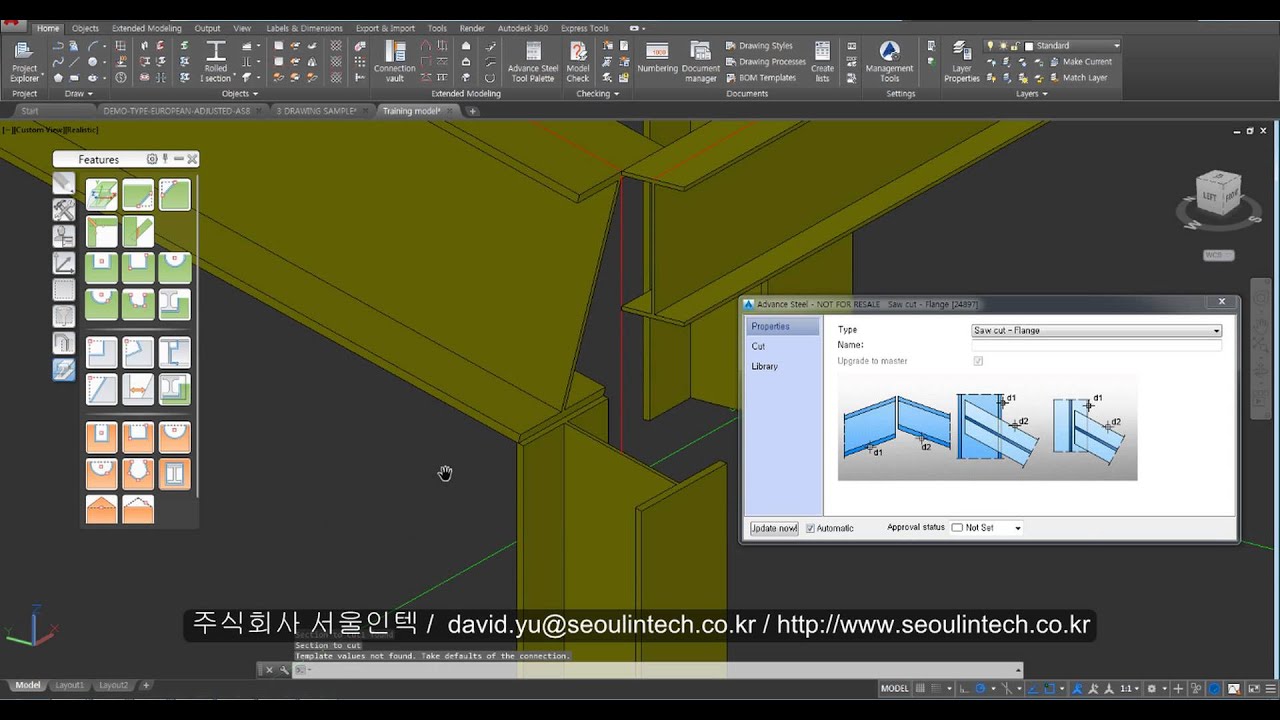Open the Layout1 tab

tap(70, 685)
